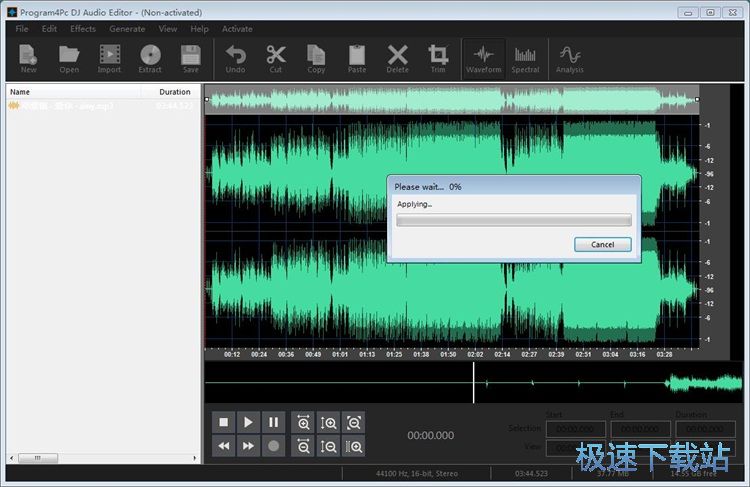The height and width of the screenshot is (487, 750).
Task: Click the file list scroll-left arrow
Action: (12, 458)
